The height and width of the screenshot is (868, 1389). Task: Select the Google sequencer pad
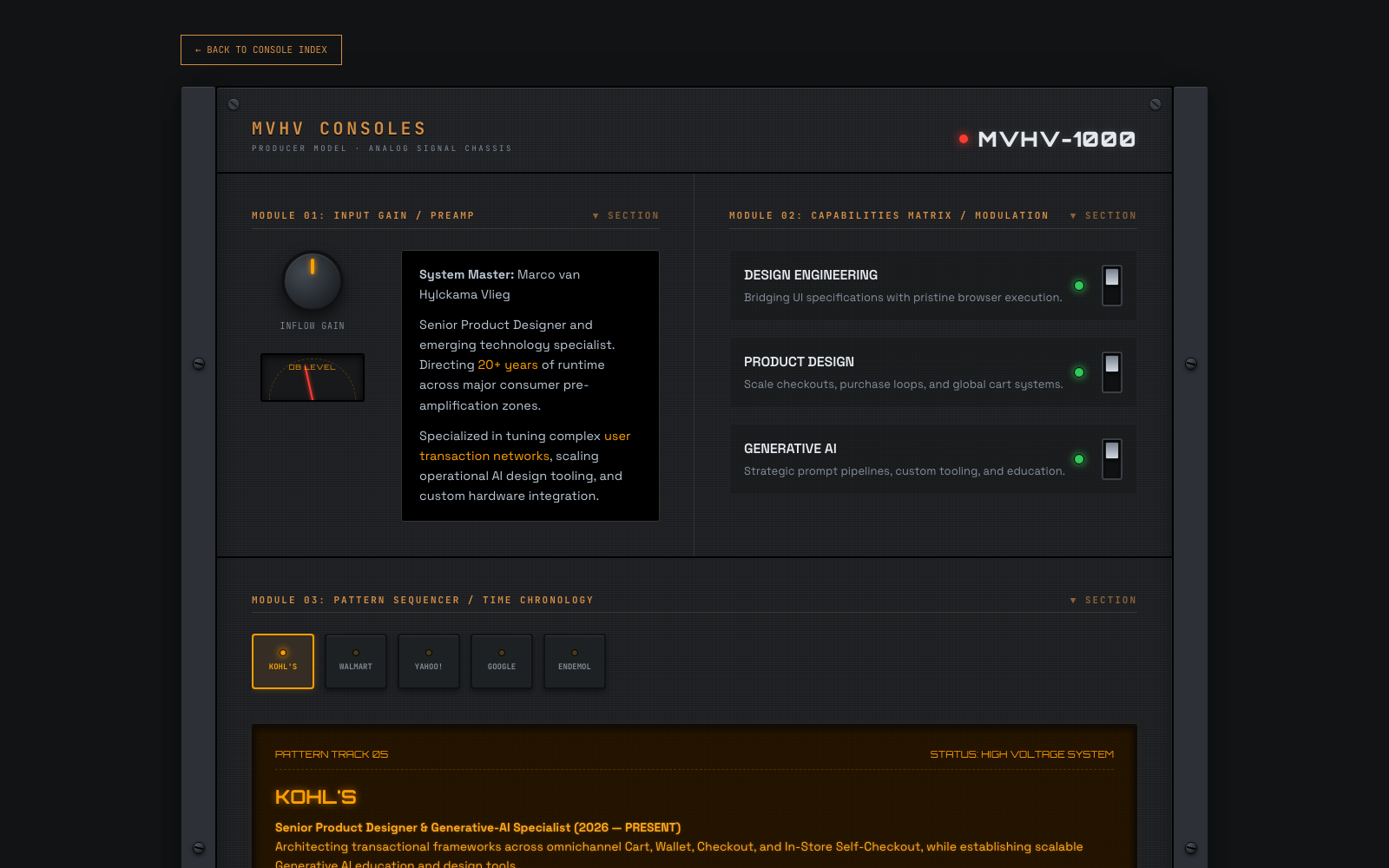[x=502, y=661]
